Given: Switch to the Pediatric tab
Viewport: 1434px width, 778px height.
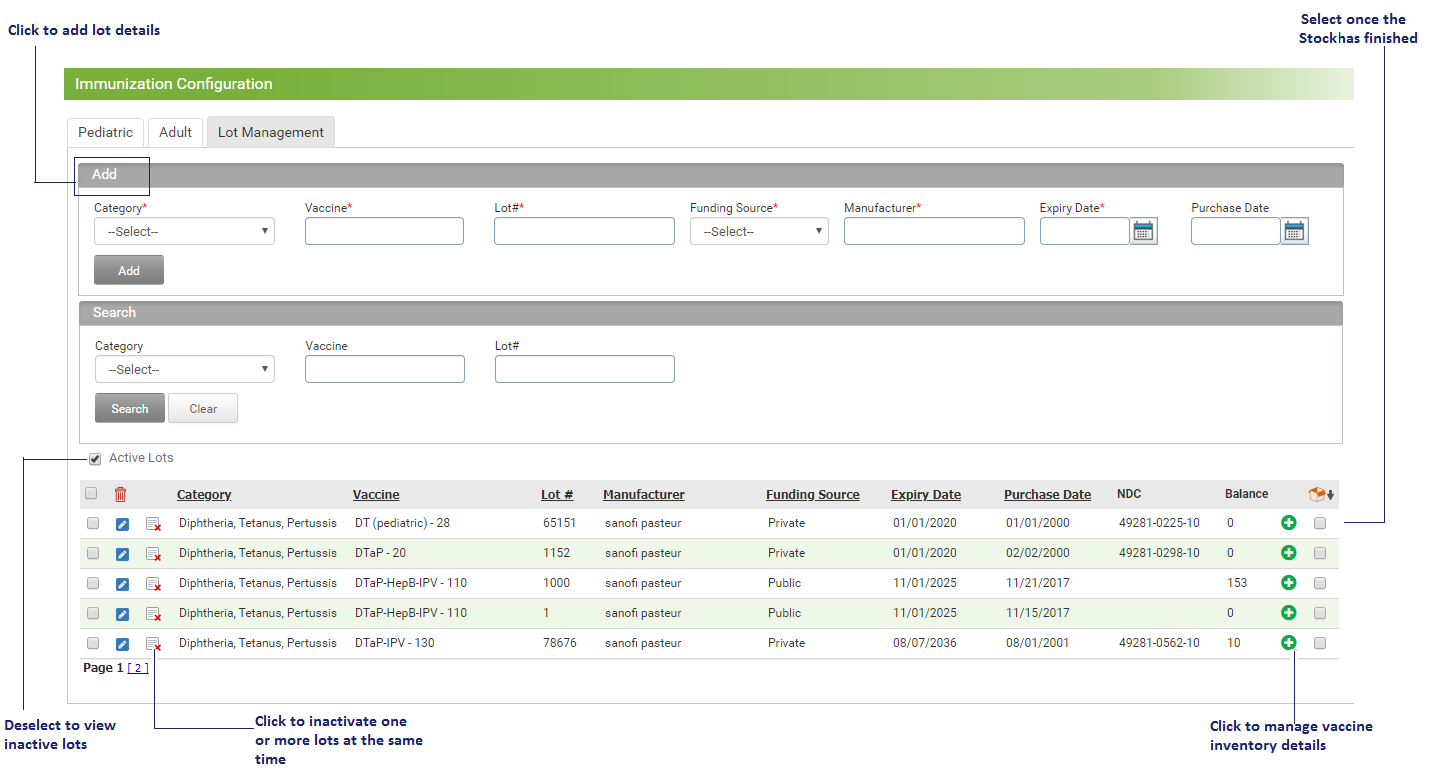Looking at the screenshot, I should click(105, 132).
